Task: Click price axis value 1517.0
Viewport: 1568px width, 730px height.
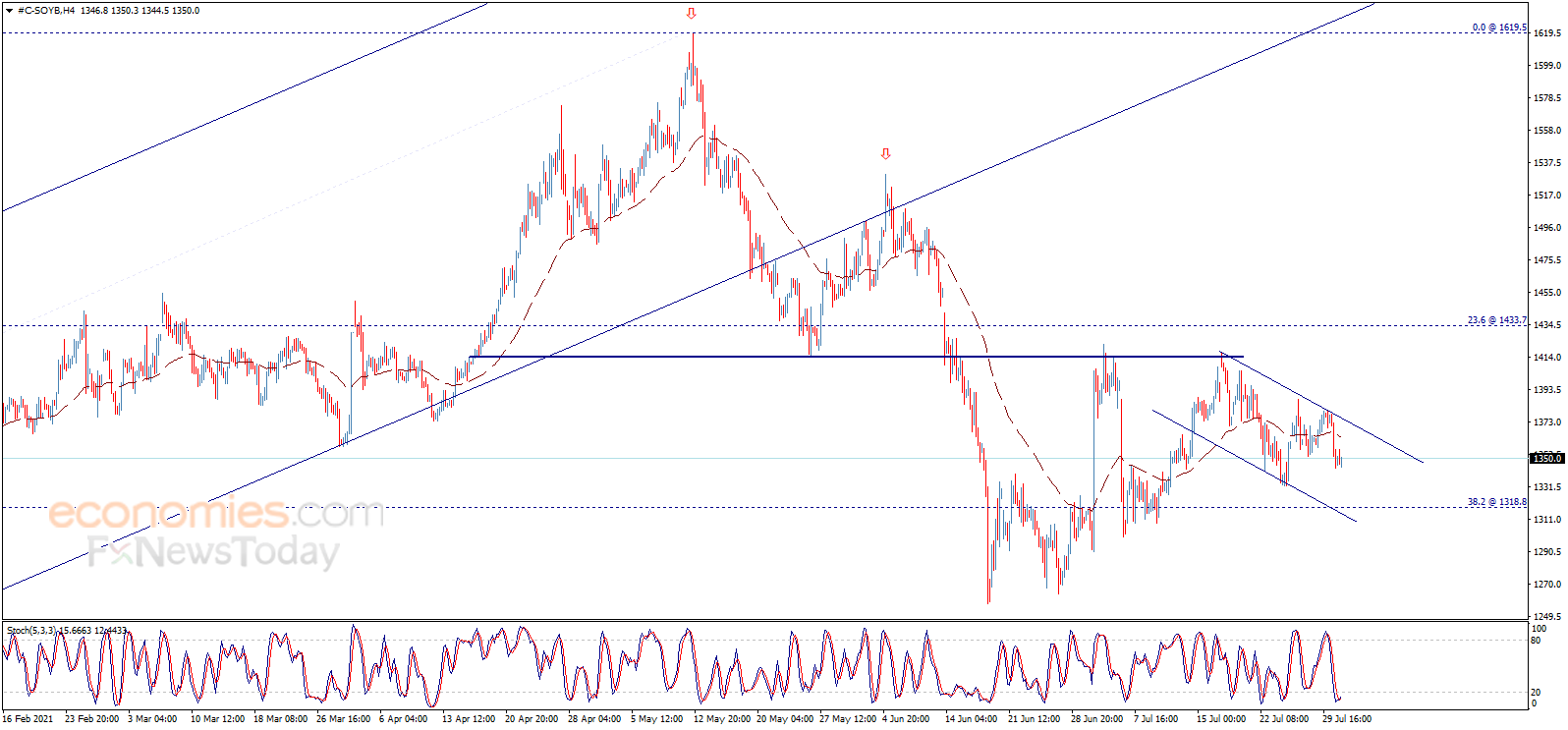Action: [1546, 196]
